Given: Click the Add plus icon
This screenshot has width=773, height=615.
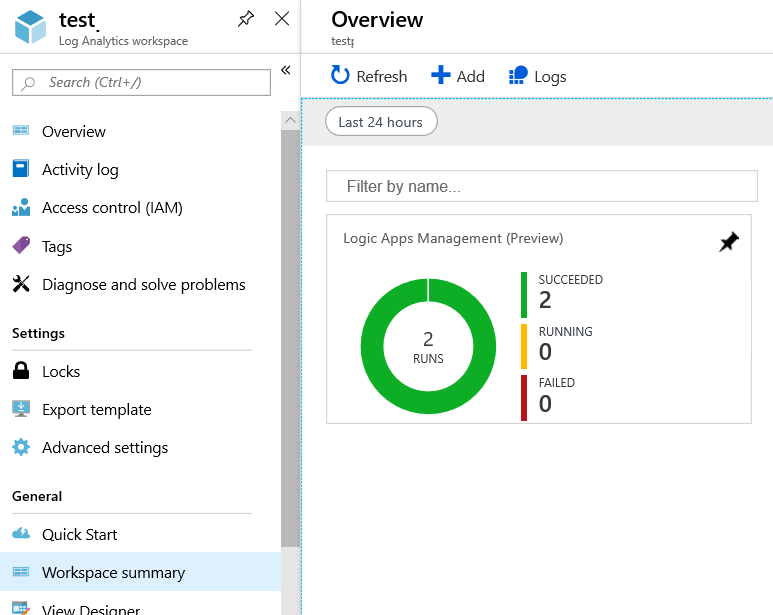Looking at the screenshot, I should pyautogui.click(x=441, y=76).
